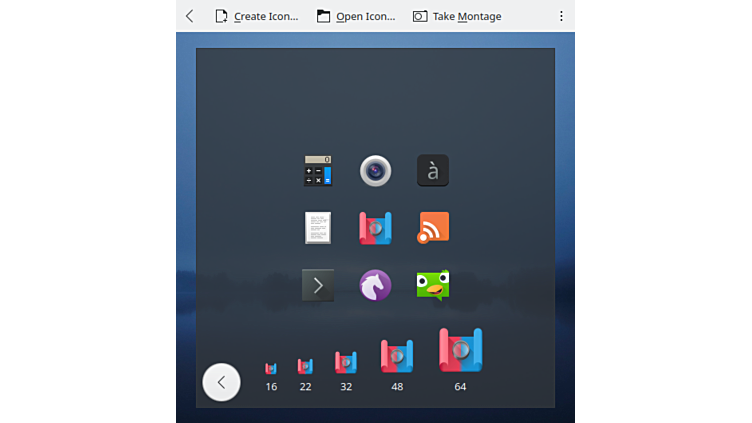The width and height of the screenshot is (752, 423).
Task: Open the three-dot overflow menu
Action: (561, 16)
